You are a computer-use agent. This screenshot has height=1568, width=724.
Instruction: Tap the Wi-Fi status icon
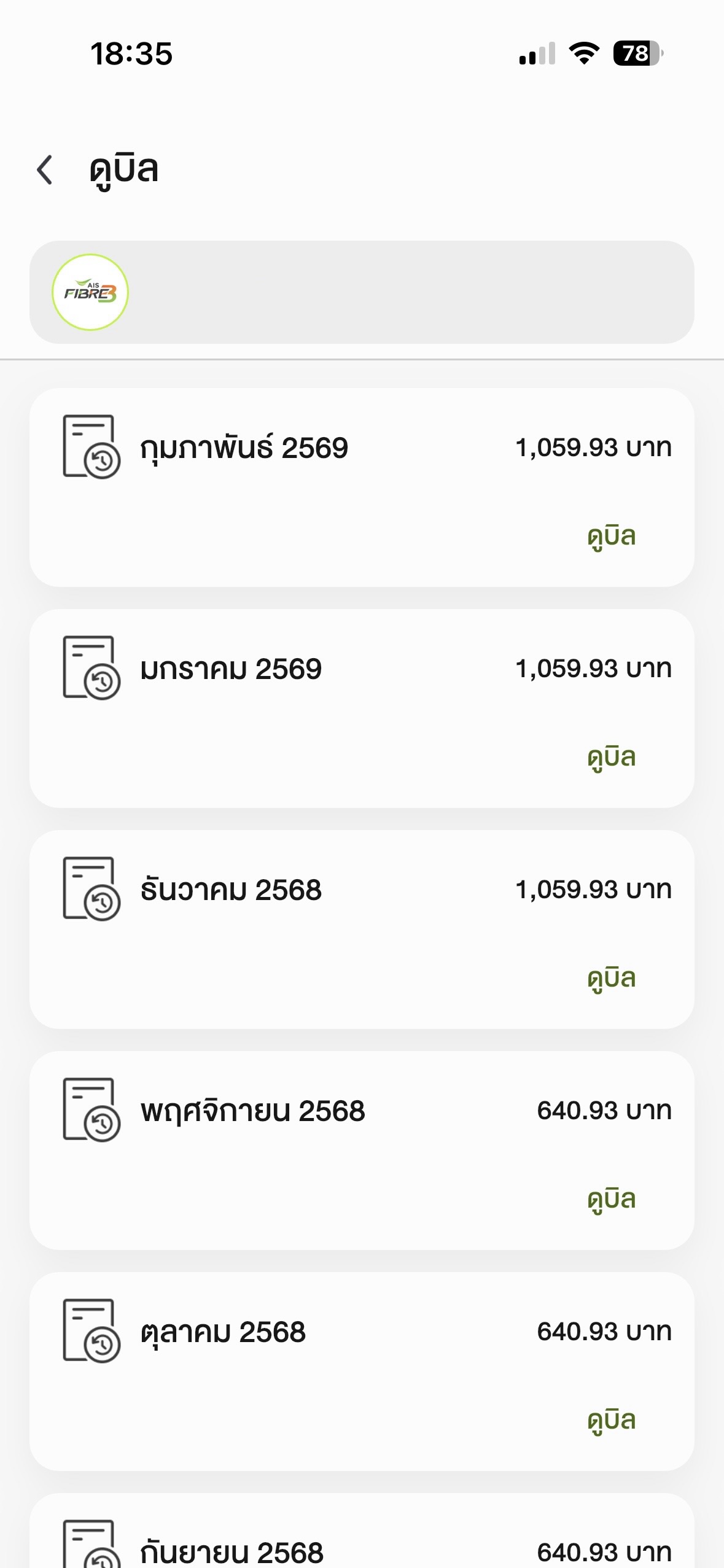click(584, 53)
